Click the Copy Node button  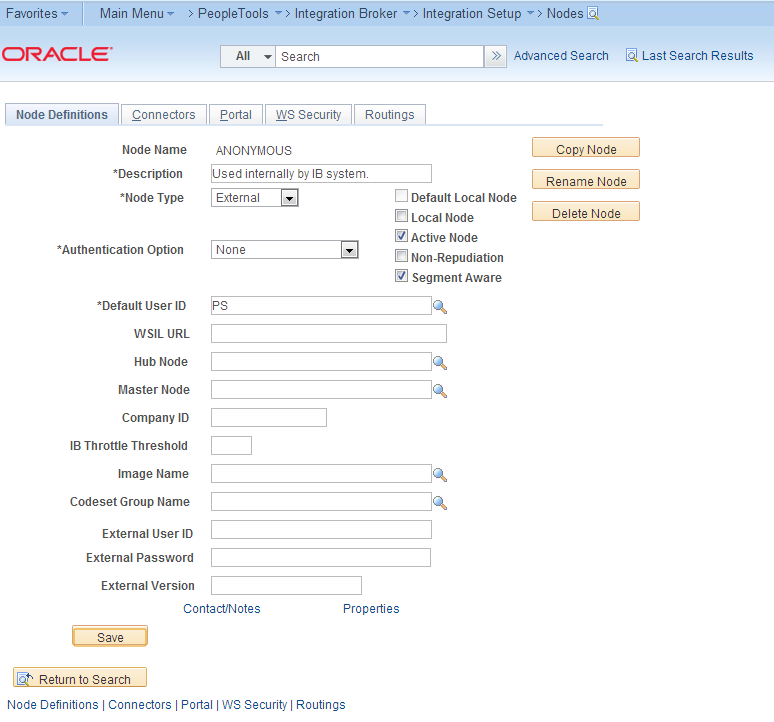pos(586,148)
